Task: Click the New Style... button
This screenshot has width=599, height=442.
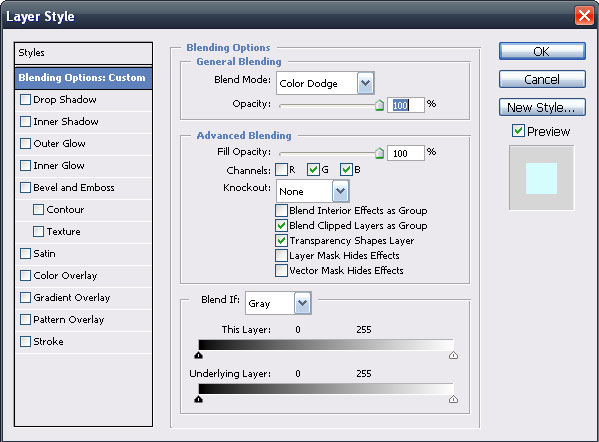Action: (542, 107)
